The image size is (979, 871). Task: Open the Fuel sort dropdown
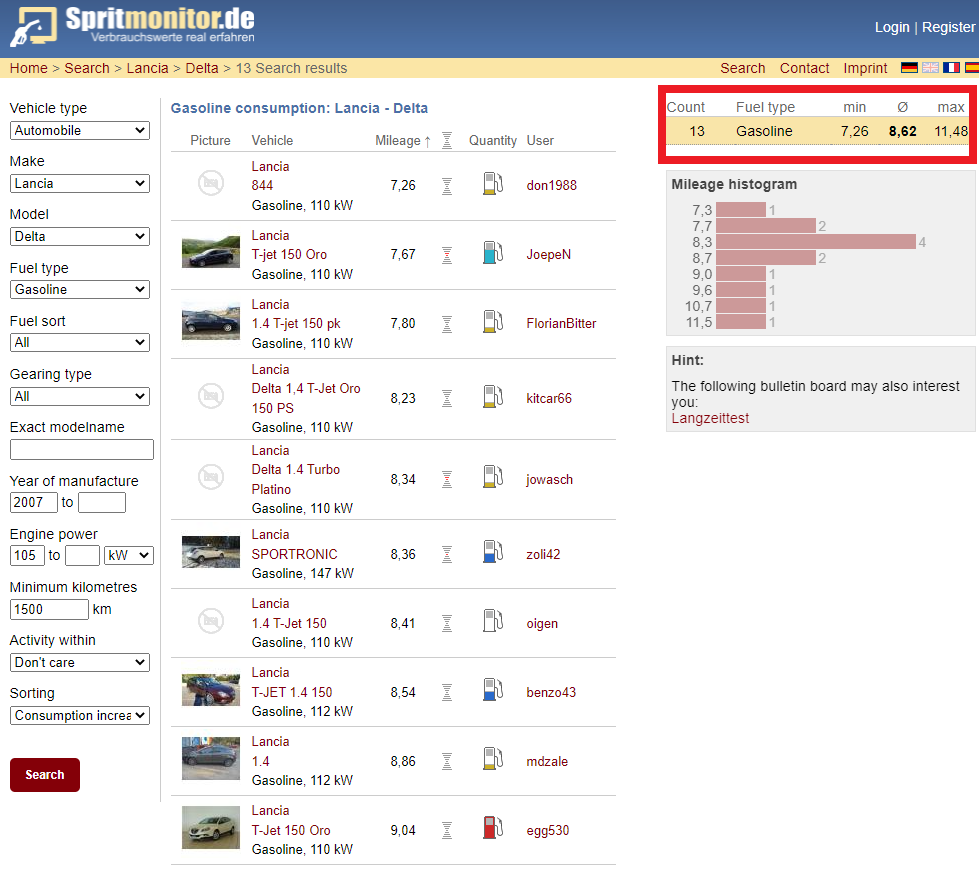[x=80, y=343]
